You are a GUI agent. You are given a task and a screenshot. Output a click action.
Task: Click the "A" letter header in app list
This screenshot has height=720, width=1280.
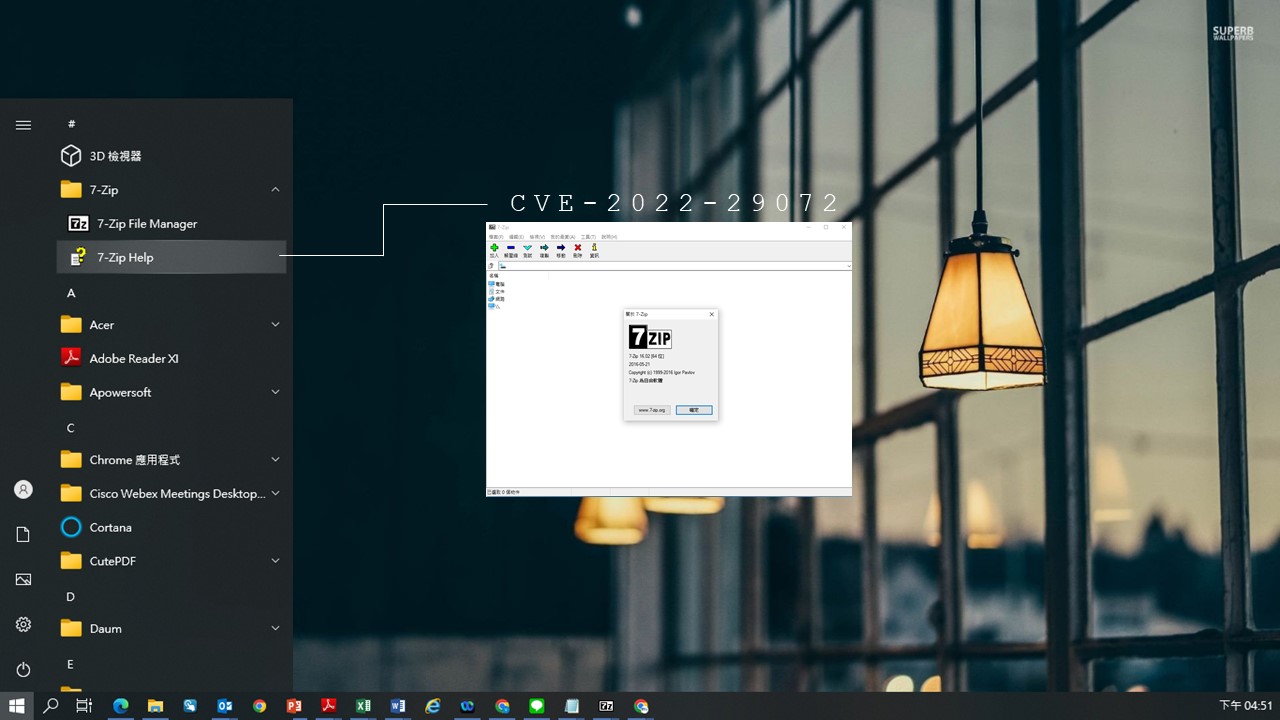click(x=71, y=293)
